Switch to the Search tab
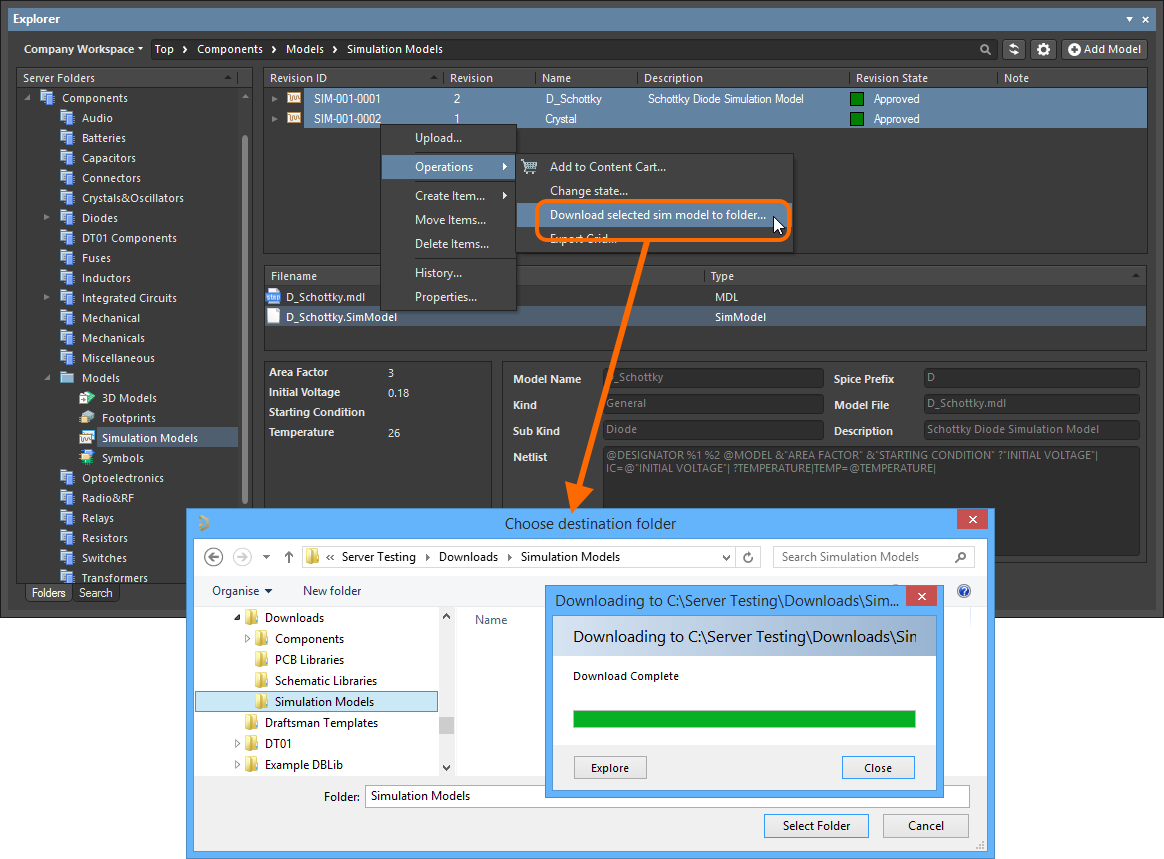Image resolution: width=1164 pixels, height=859 pixels. point(96,593)
